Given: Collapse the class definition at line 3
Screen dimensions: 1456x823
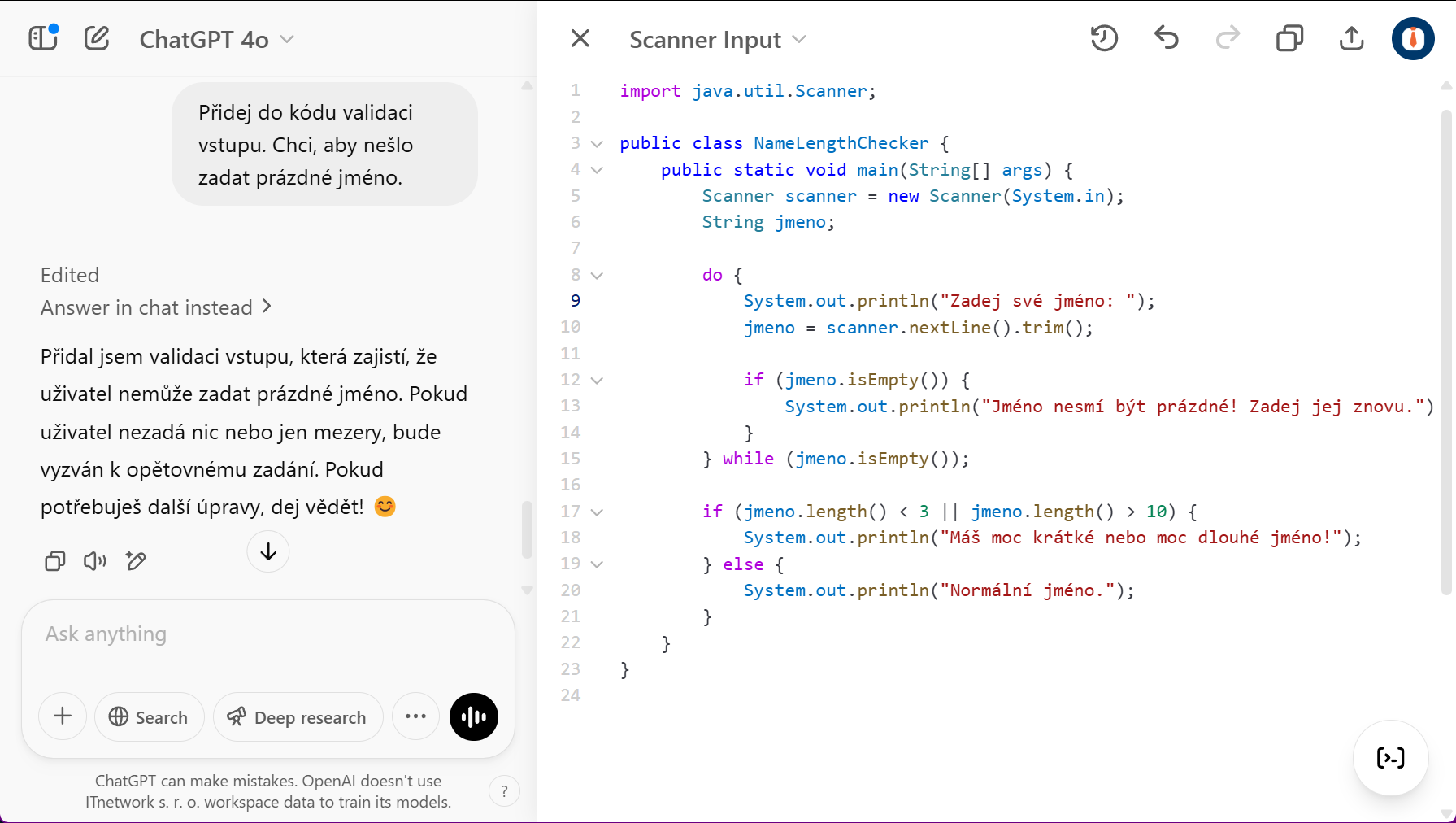Looking at the screenshot, I should click(x=597, y=144).
